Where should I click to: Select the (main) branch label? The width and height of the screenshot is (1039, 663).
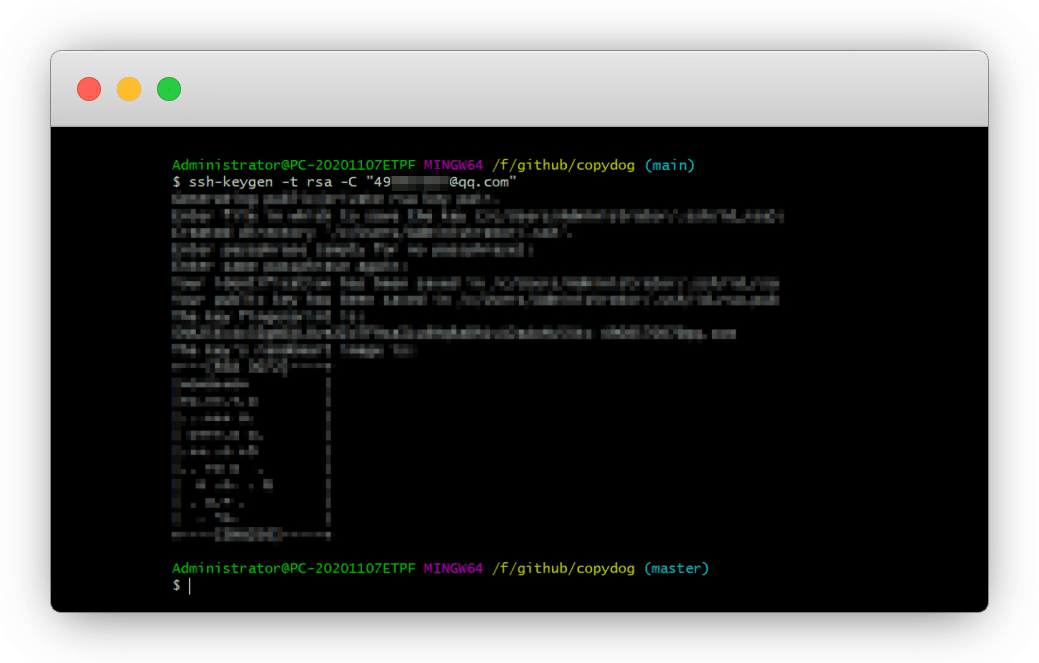pos(669,165)
